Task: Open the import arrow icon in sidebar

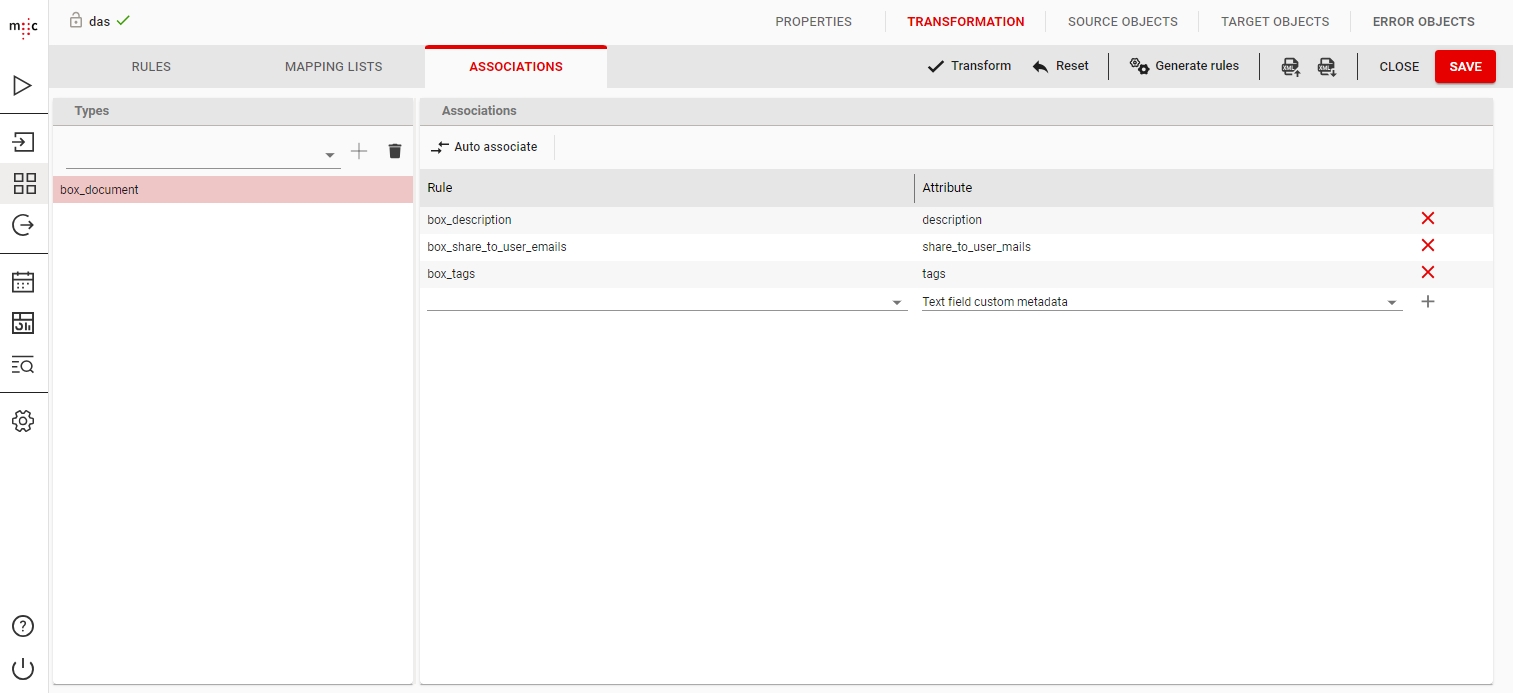Action: pyautogui.click(x=23, y=142)
